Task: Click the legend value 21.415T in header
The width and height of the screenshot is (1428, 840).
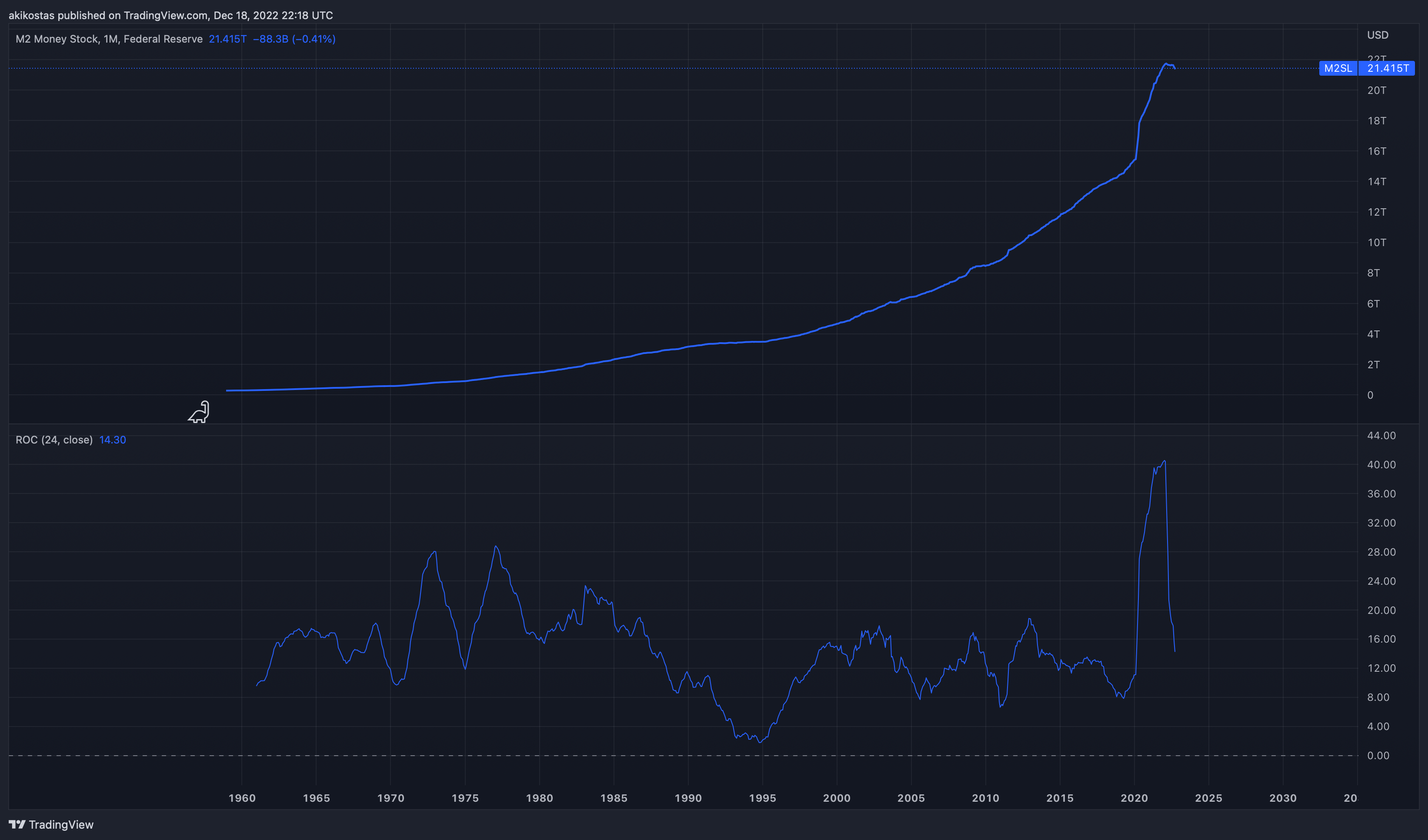Action: click(x=227, y=39)
